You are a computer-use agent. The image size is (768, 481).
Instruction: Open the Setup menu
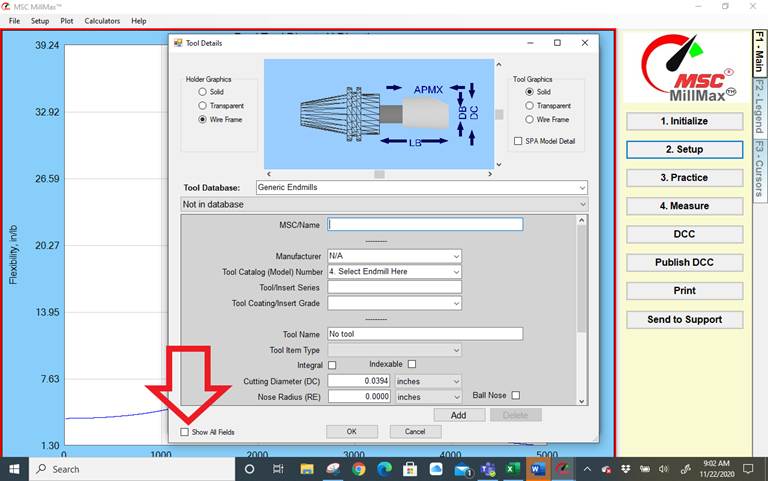(x=40, y=21)
